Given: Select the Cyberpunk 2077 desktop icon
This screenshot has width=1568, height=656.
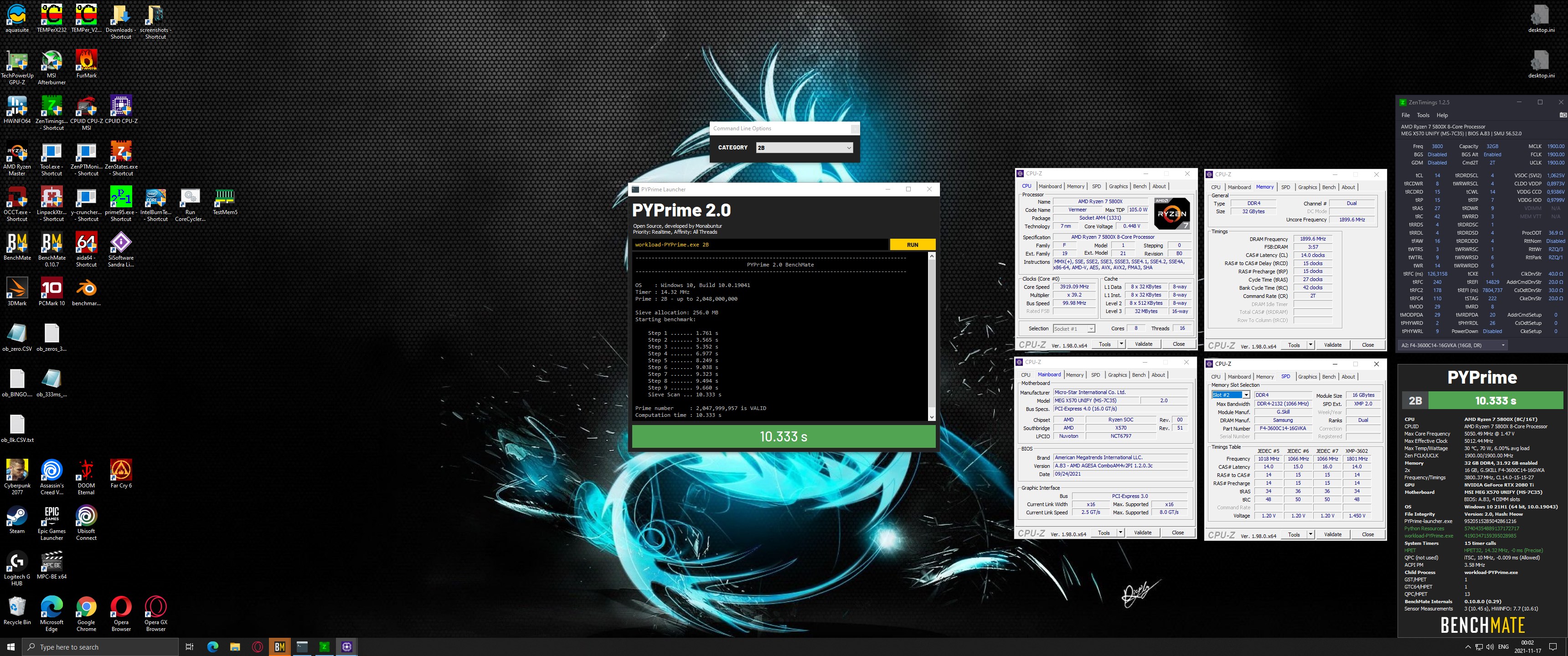Looking at the screenshot, I should tap(17, 478).
